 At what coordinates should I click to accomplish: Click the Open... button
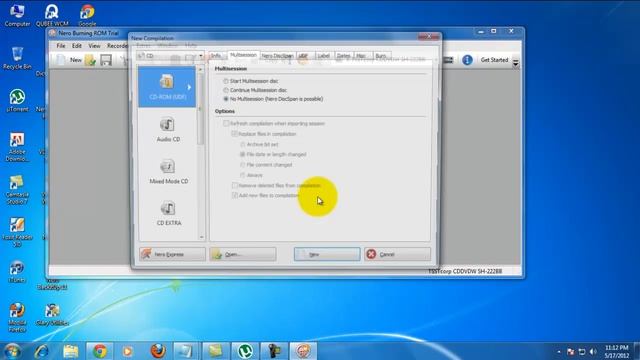pyautogui.click(x=243, y=254)
